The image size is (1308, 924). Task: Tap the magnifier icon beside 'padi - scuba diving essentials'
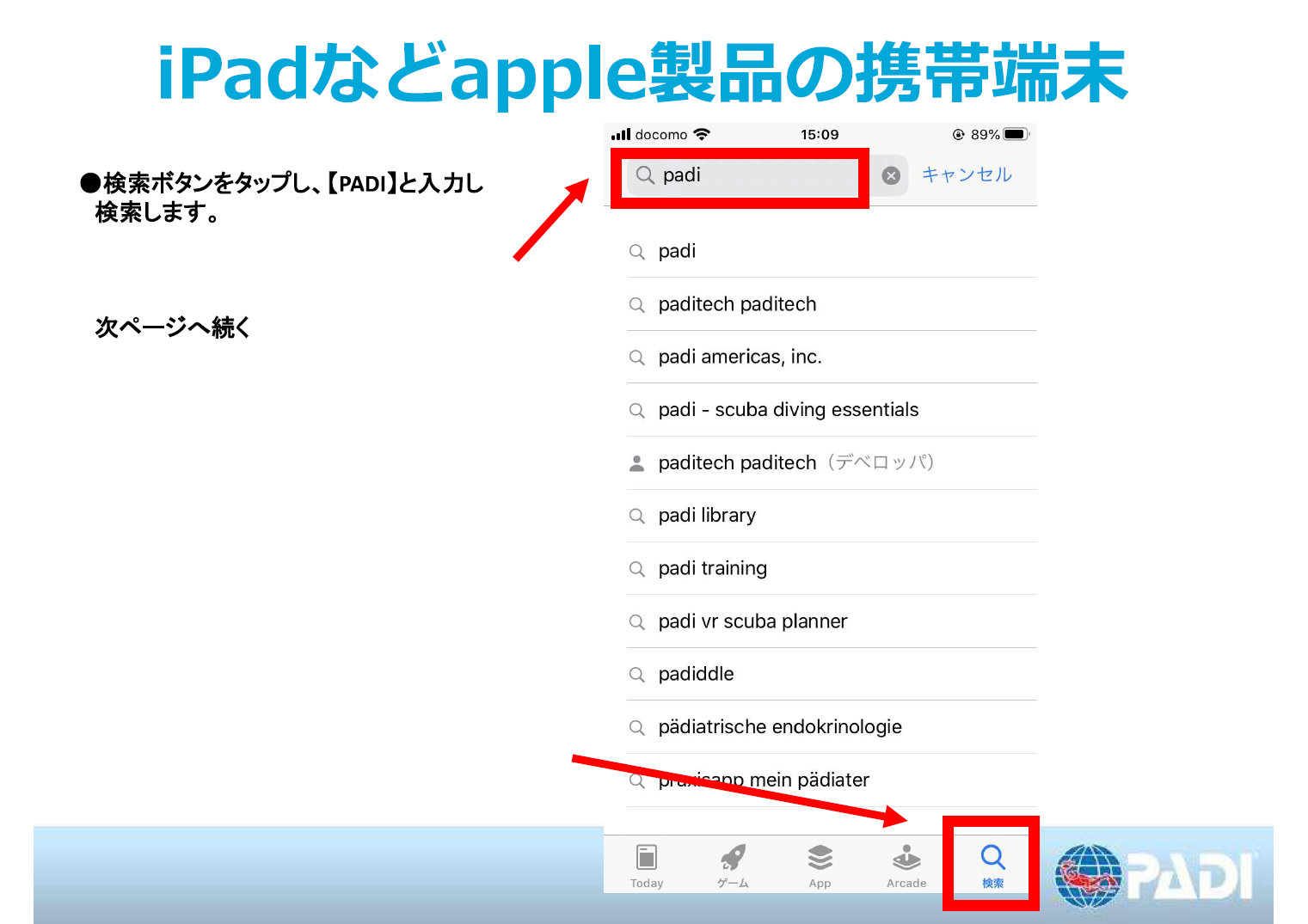pos(636,410)
